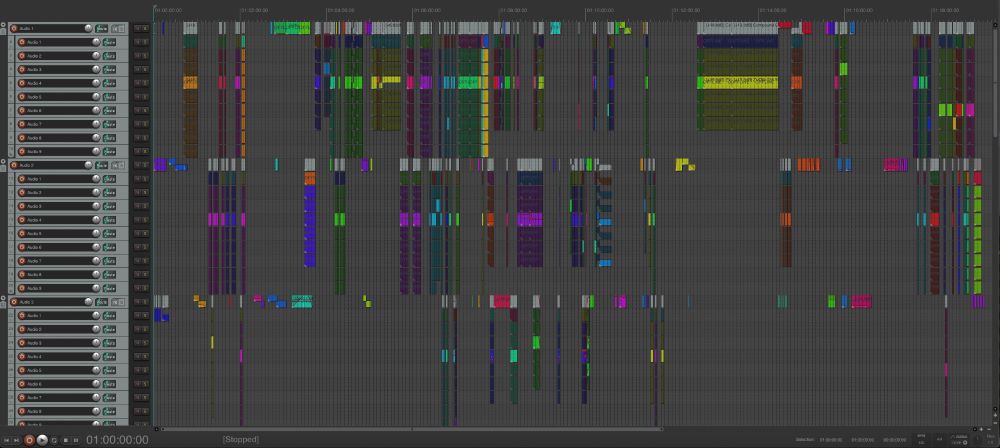Click green envelope button on third folder track
1000x448 pixels.
click(x=101, y=302)
